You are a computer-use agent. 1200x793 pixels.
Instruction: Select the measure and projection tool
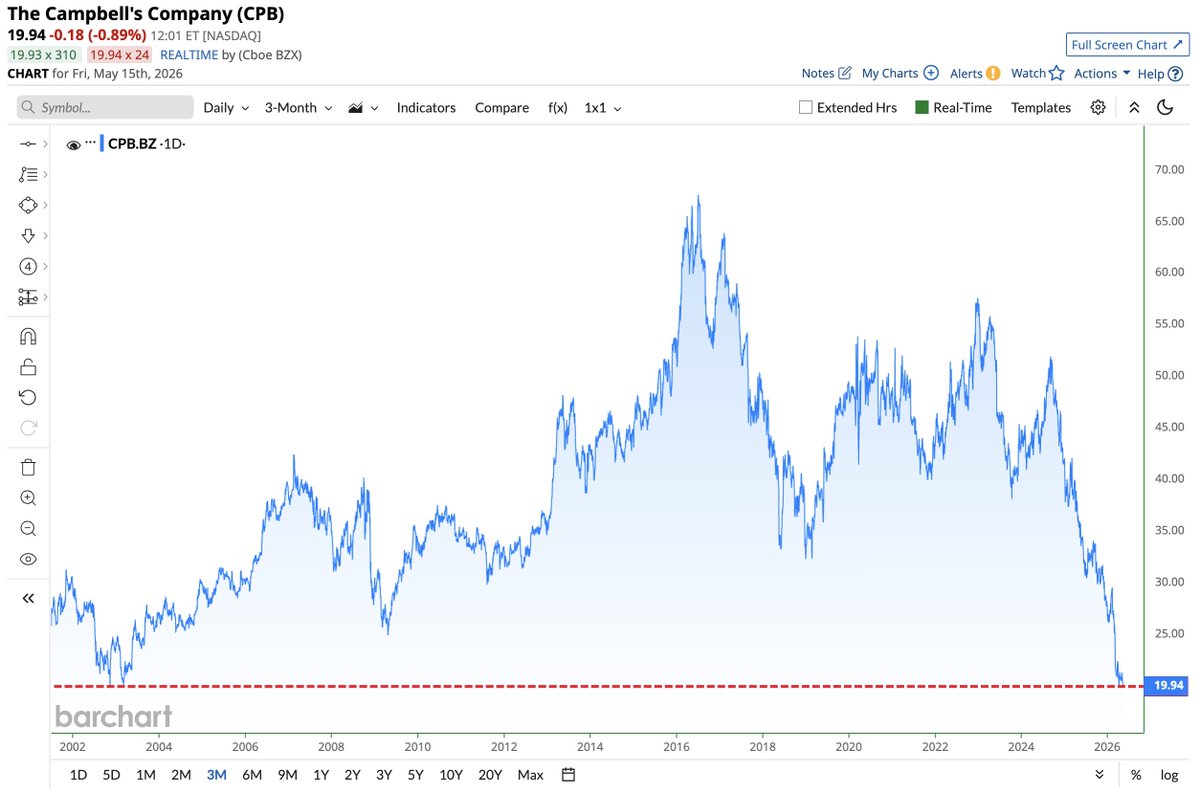click(28, 297)
